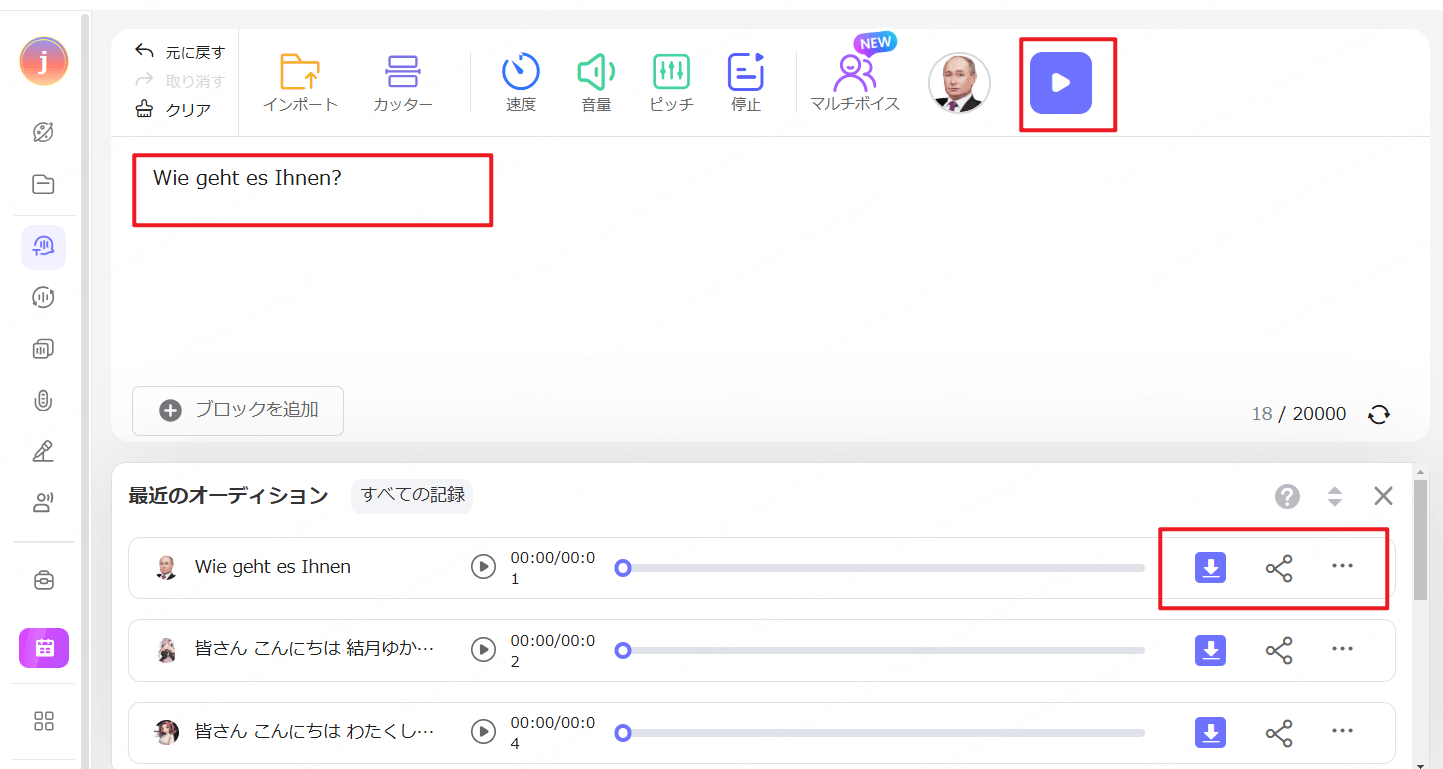Open the compass-like explore sidebar icon
1443x769 pixels.
[x=43, y=132]
